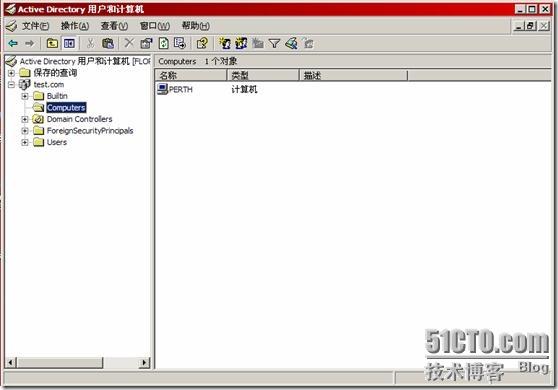Sort by the 描述 column header
This screenshot has height=390, width=558.
pos(353,75)
